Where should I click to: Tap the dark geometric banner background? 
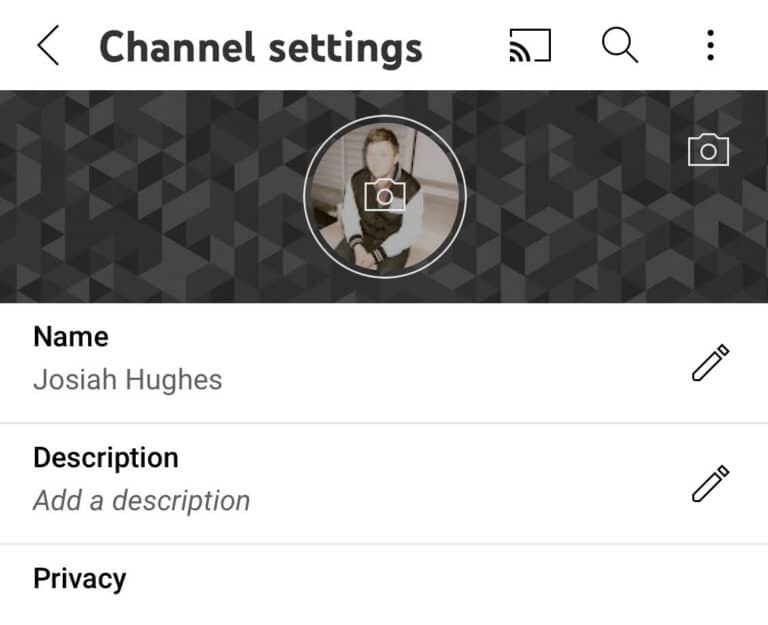coord(147,196)
